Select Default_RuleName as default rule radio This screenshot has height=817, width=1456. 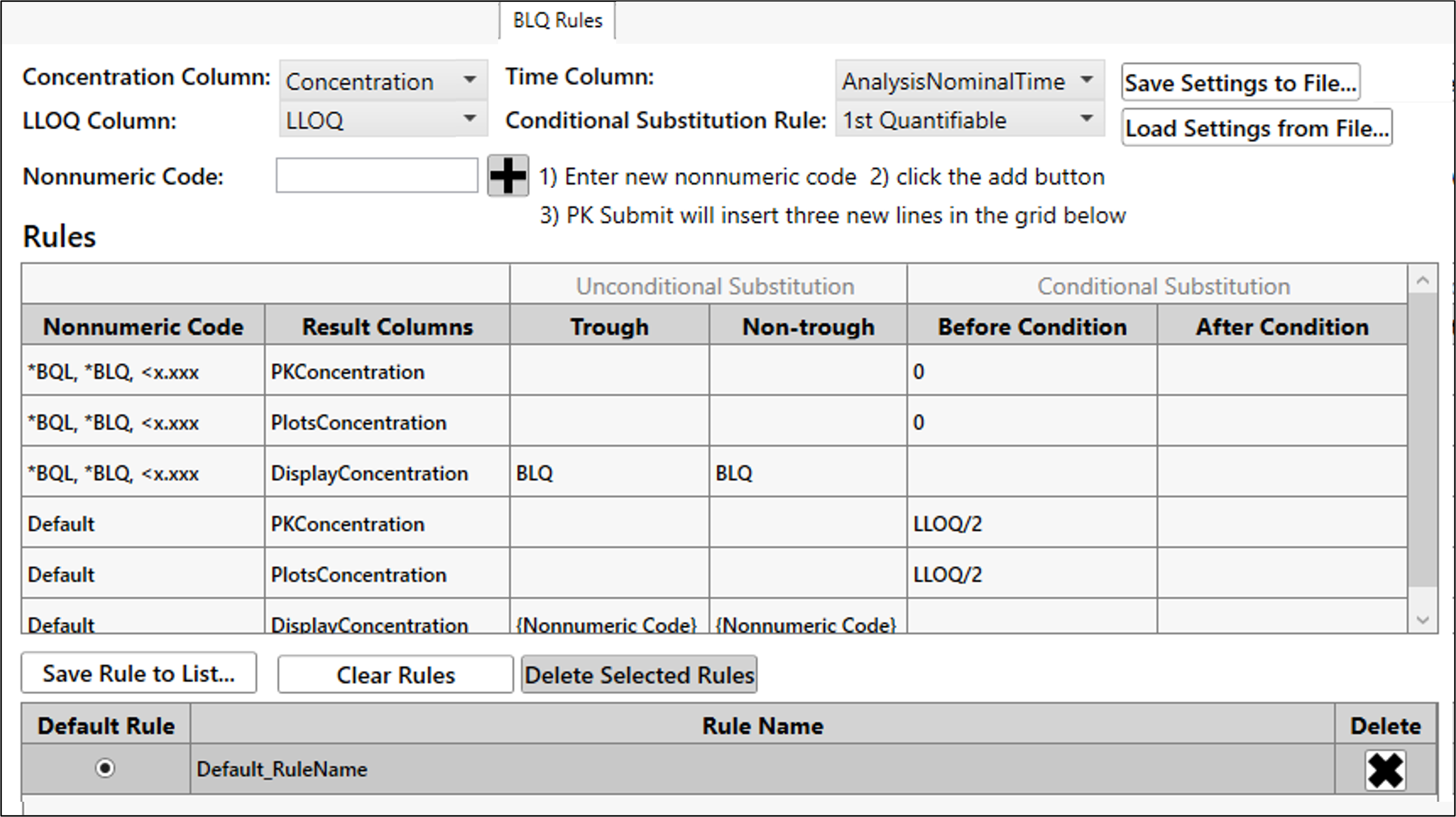pos(105,768)
